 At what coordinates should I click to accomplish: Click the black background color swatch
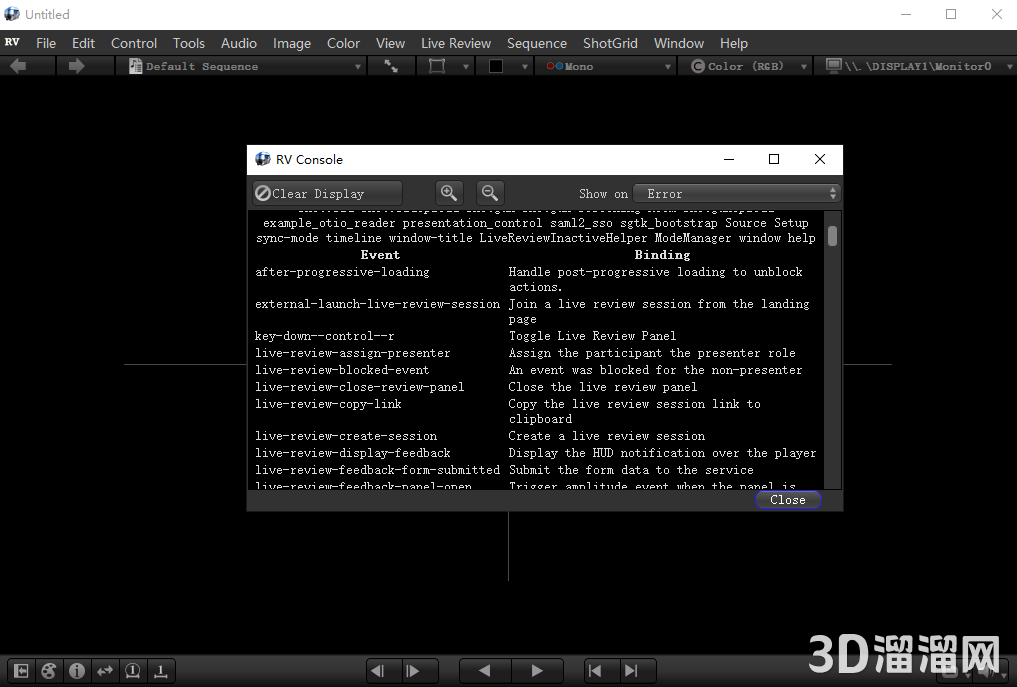pos(496,66)
